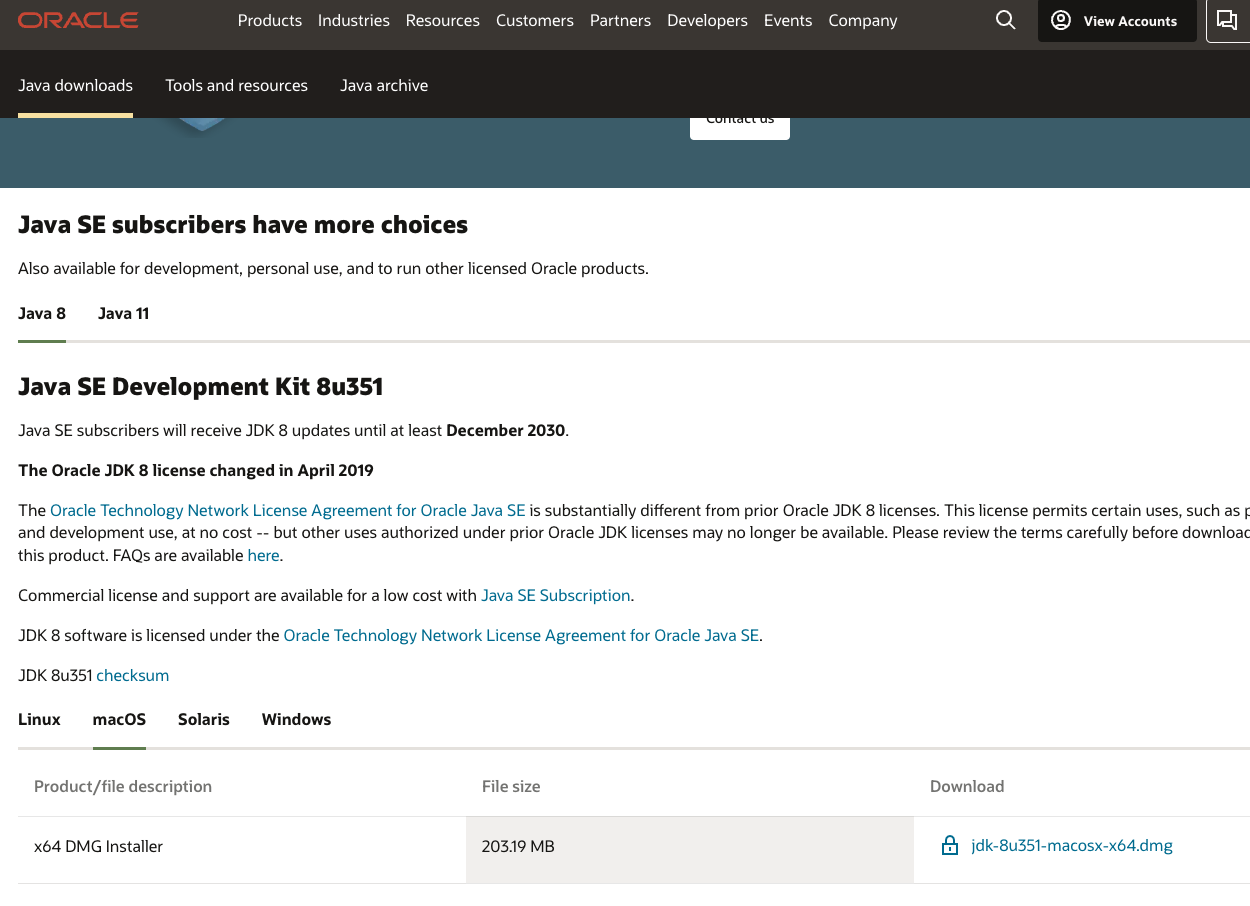Screen dimensions: 1250x906
Task: Click 'The Oracle JDK 8 license changed' line
Action: 196,470
